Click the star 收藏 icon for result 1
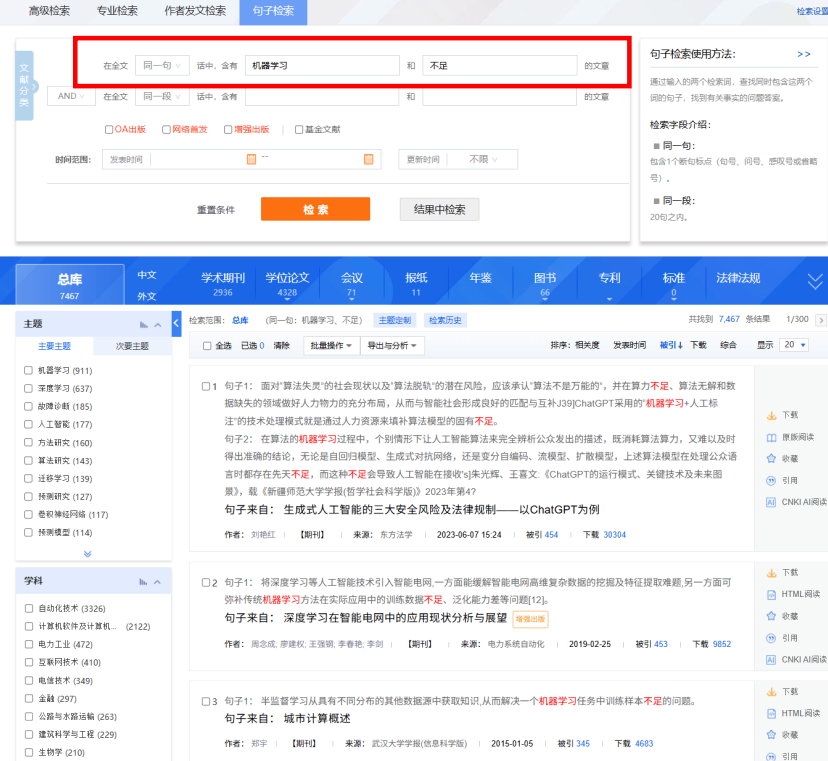 [x=771, y=458]
